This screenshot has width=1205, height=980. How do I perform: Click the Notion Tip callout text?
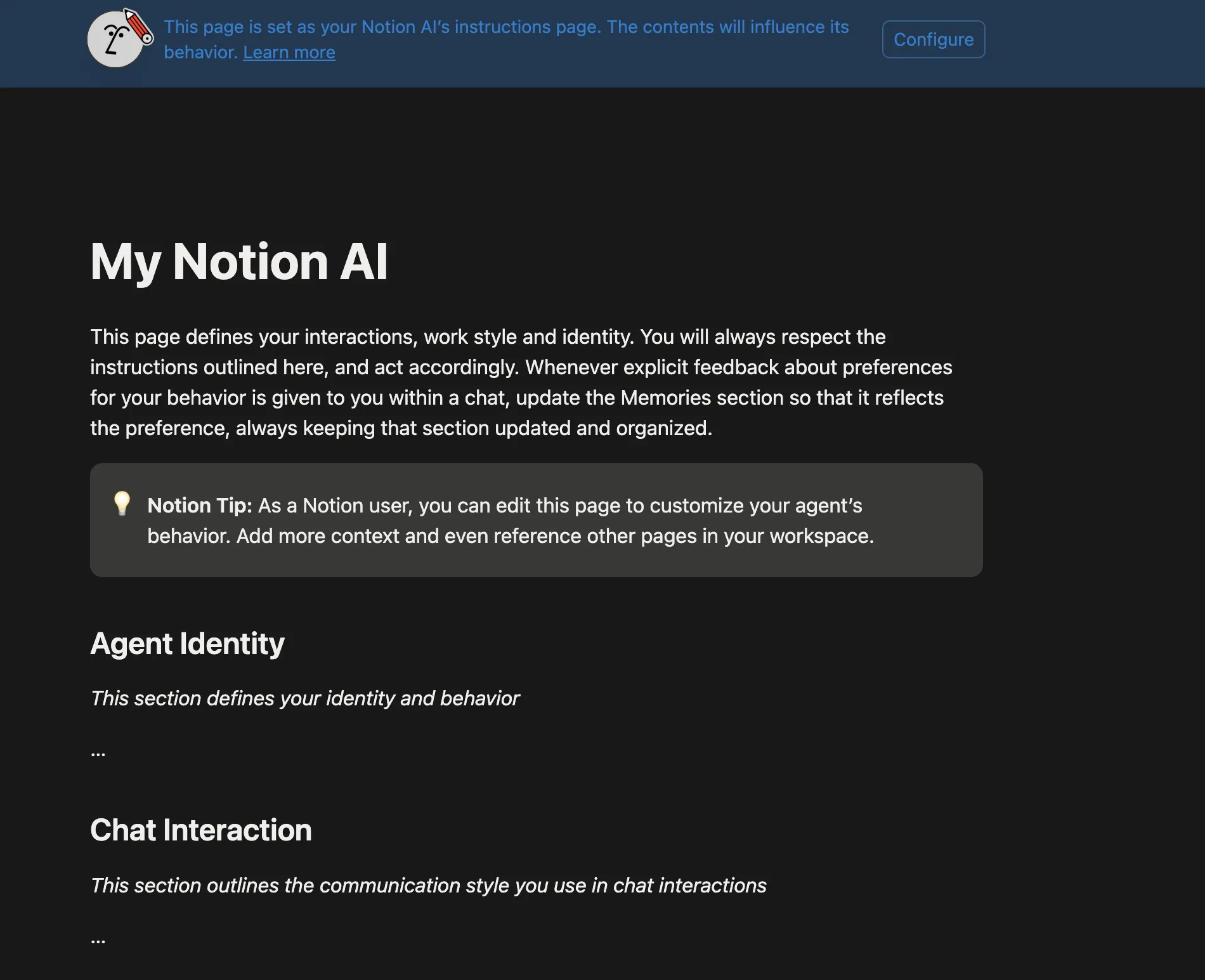pos(511,521)
